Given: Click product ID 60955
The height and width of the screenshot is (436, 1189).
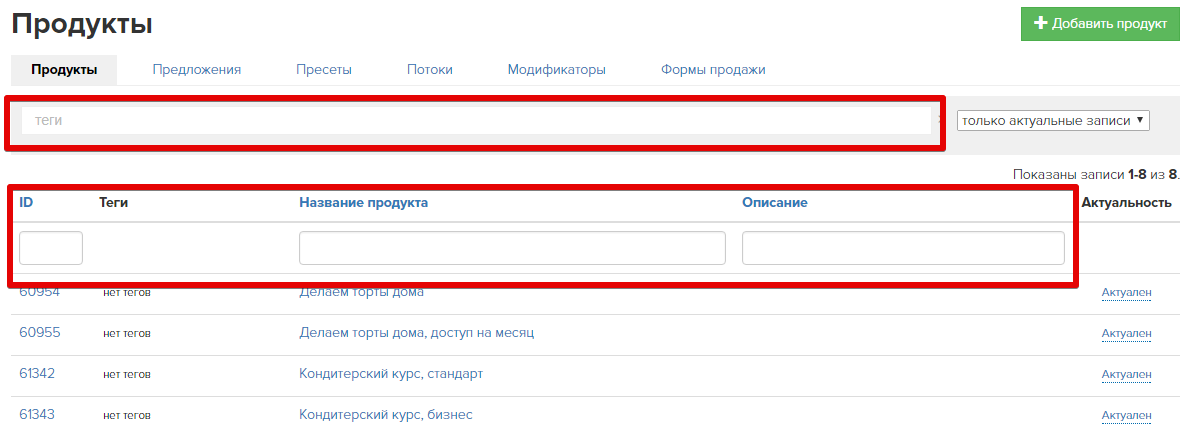Looking at the screenshot, I should (x=39, y=333).
